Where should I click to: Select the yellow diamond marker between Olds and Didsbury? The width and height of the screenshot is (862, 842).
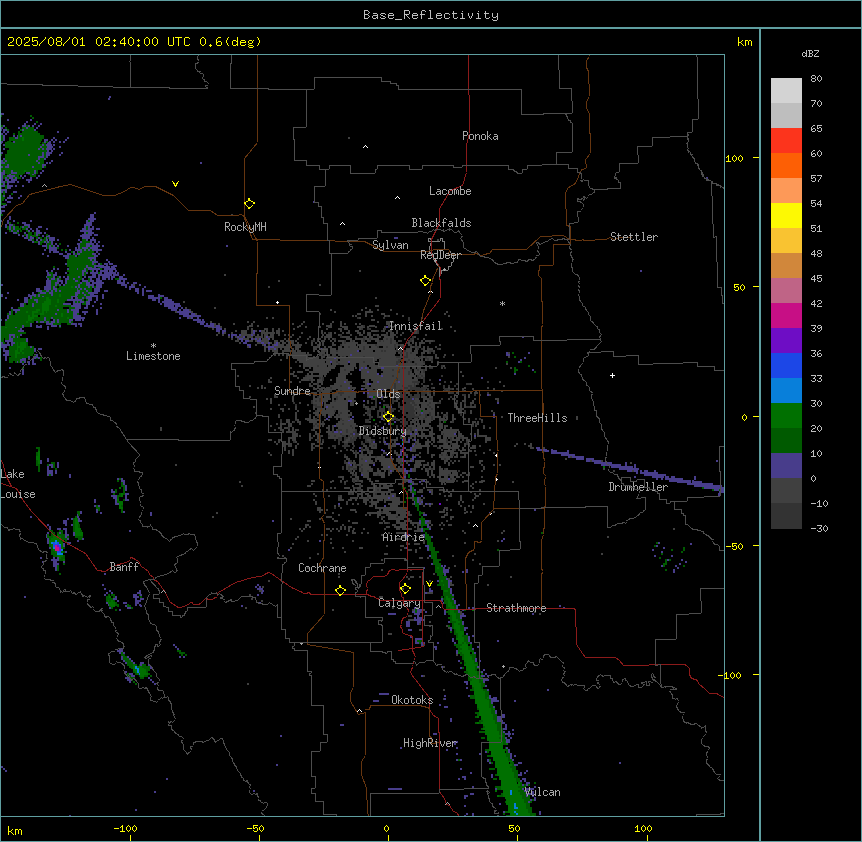(x=388, y=417)
